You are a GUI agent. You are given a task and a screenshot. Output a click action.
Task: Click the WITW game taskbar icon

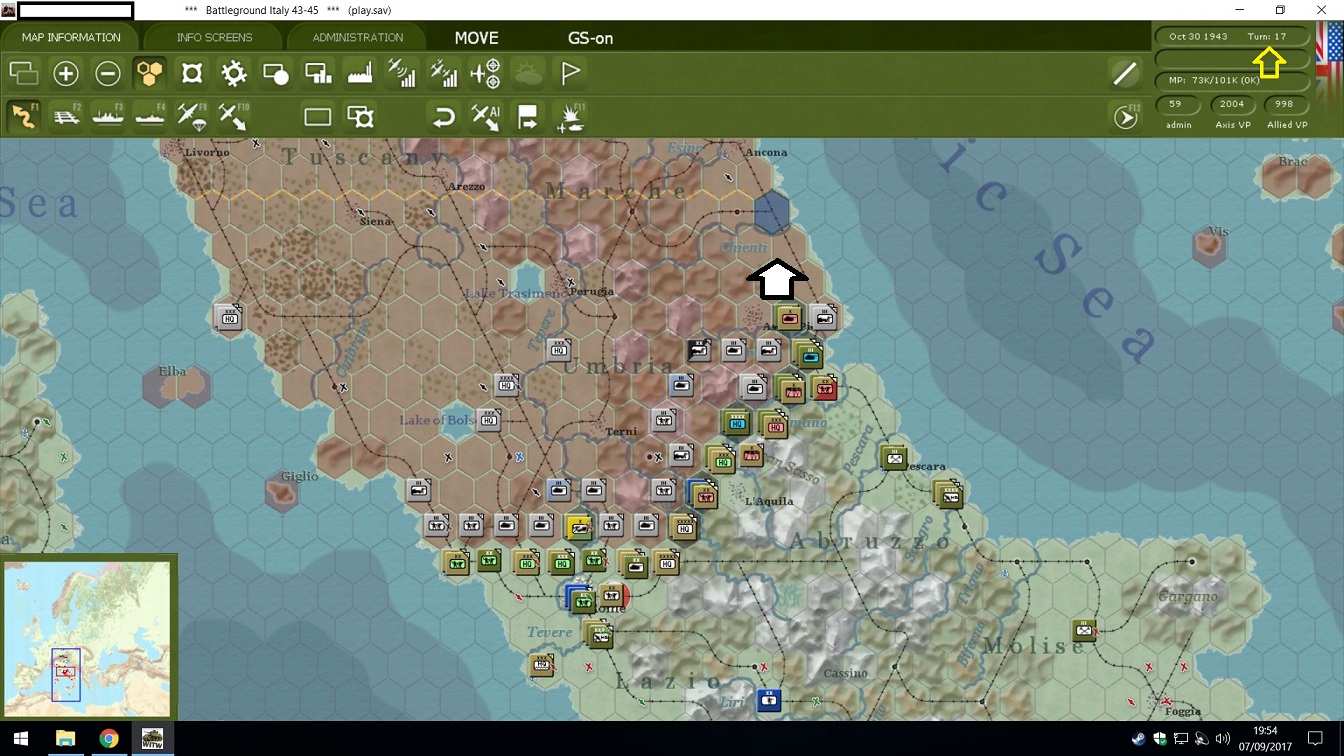tap(153, 739)
